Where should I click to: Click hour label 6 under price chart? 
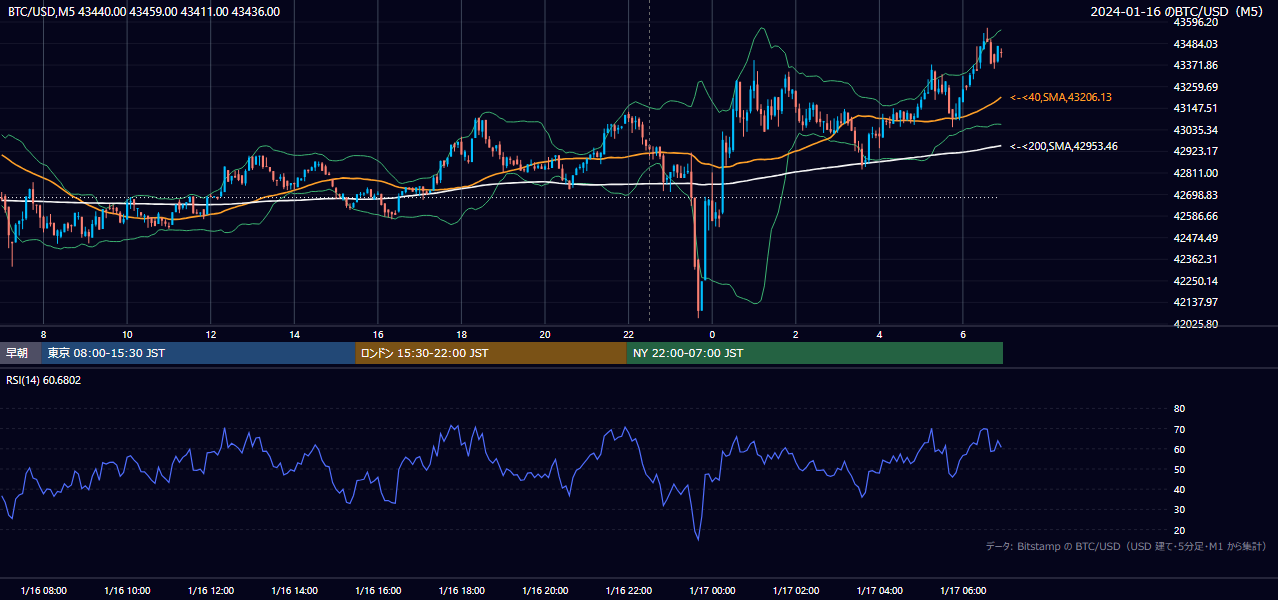point(963,334)
